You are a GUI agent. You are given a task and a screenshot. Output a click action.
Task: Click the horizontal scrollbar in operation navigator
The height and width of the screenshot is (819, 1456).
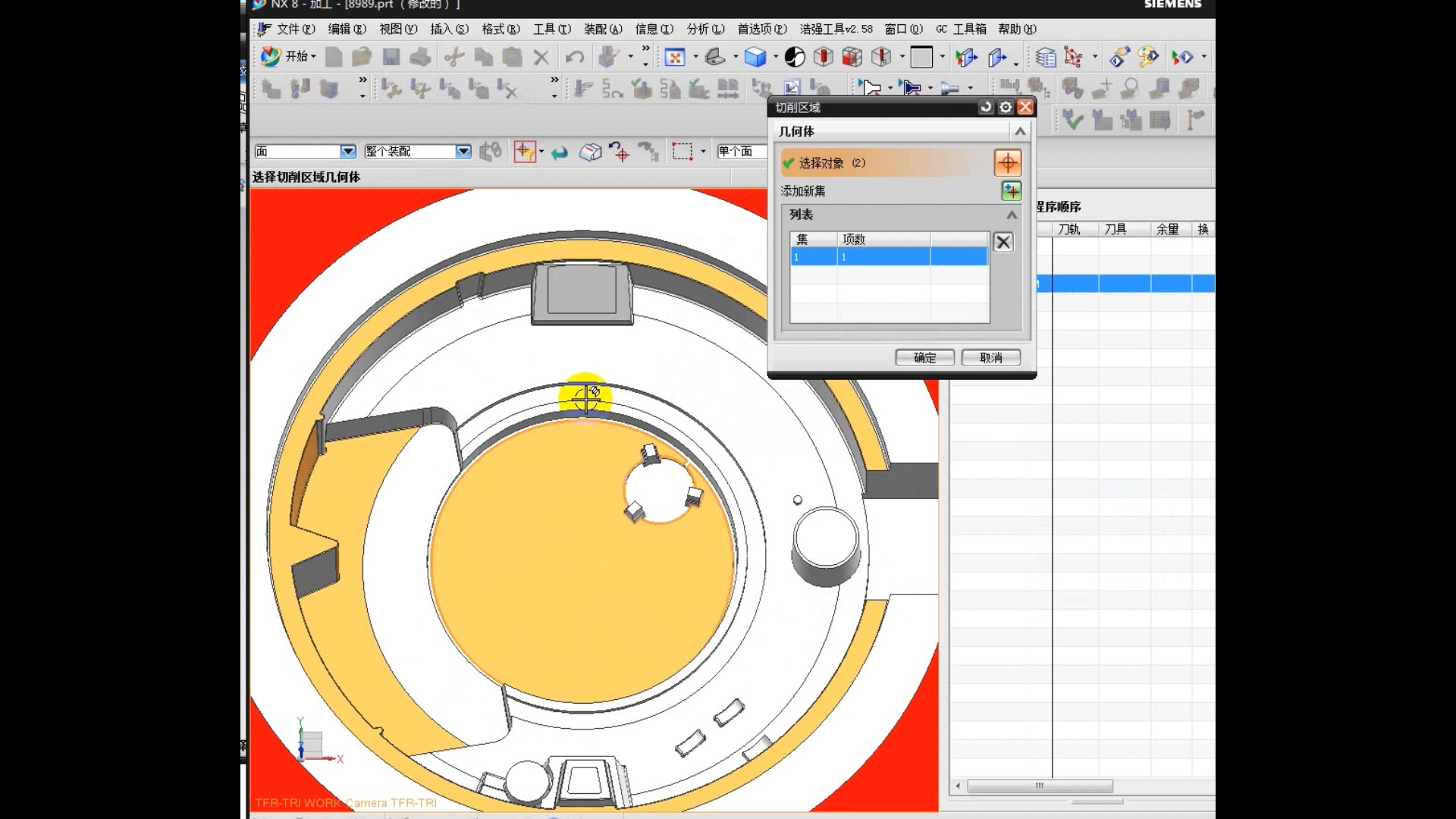[1040, 786]
